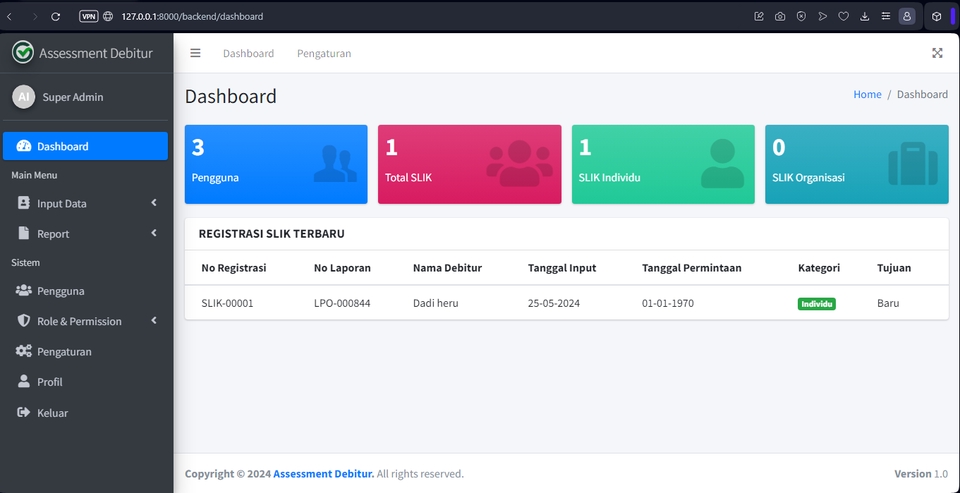Expand the Input Data submenu chevron

pos(154,202)
